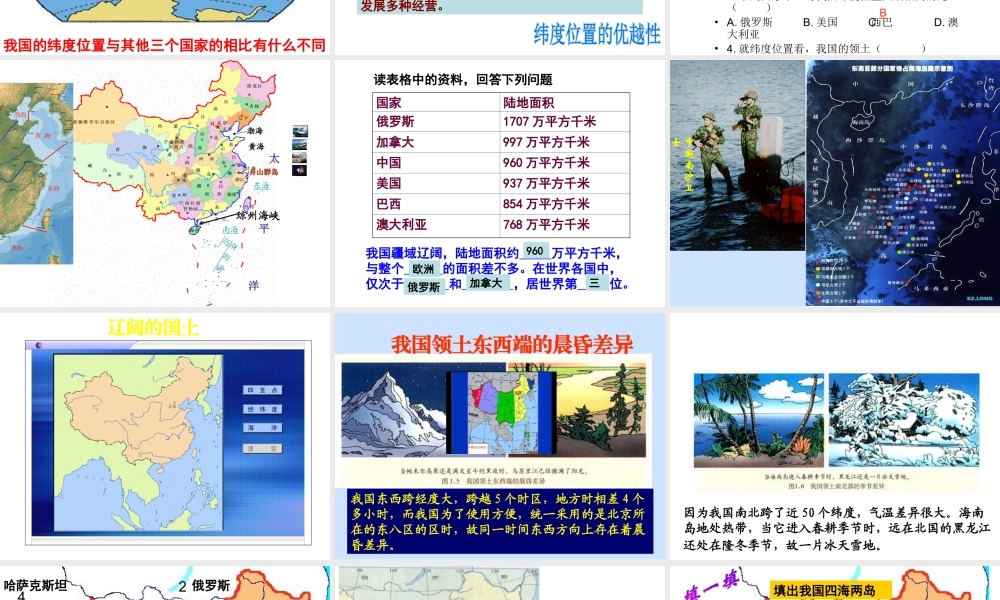Click the 经纬度 button in the 辽阔的国土 slide
The image size is (1000, 600).
click(x=262, y=409)
